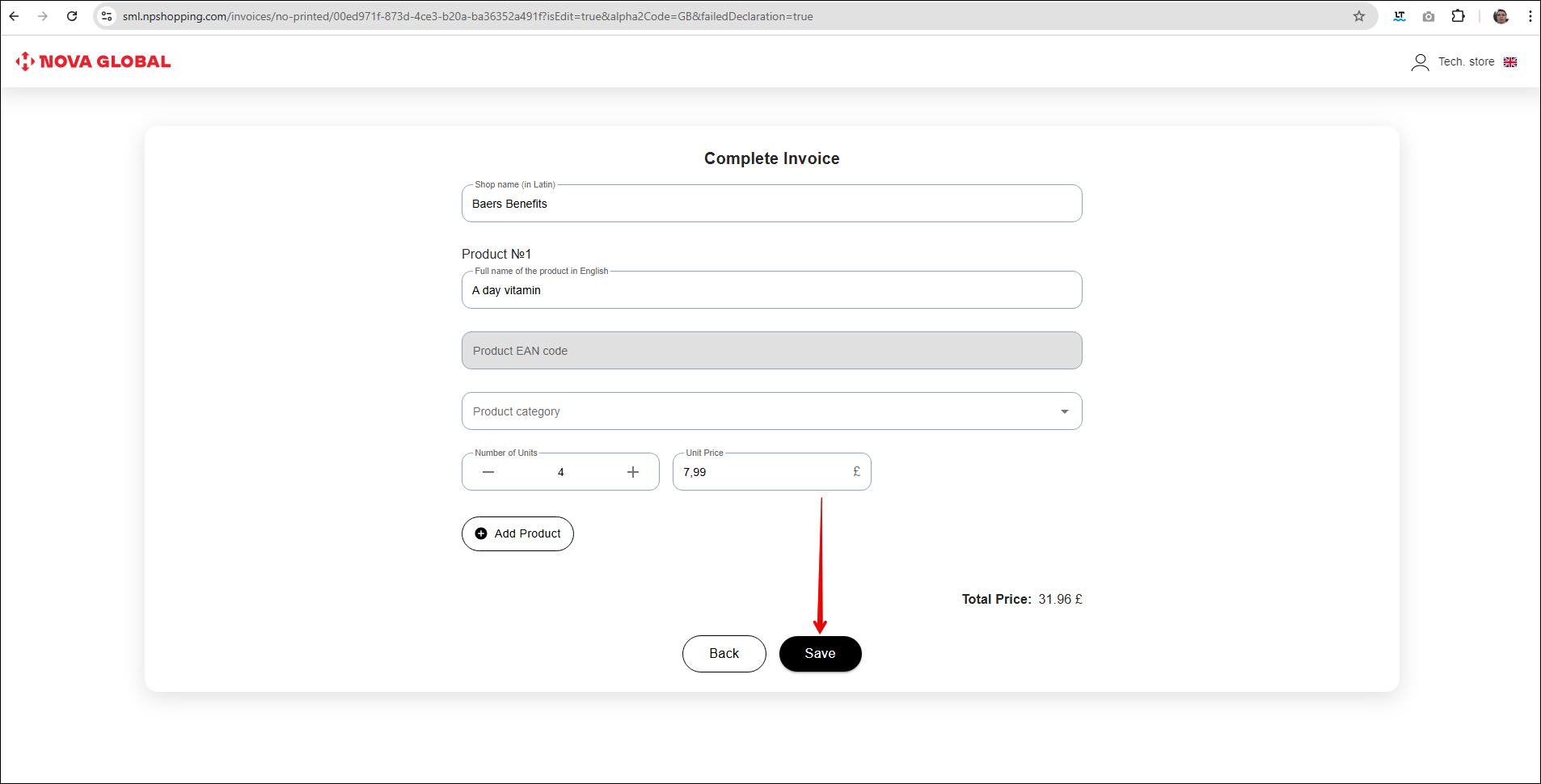Viewport: 1541px width, 784px height.
Task: View site information icon in address bar
Action: [x=107, y=16]
